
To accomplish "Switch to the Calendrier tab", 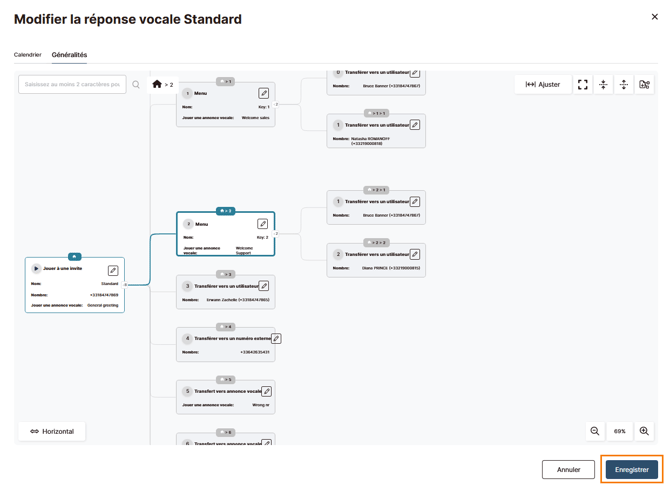I will click(x=28, y=55).
